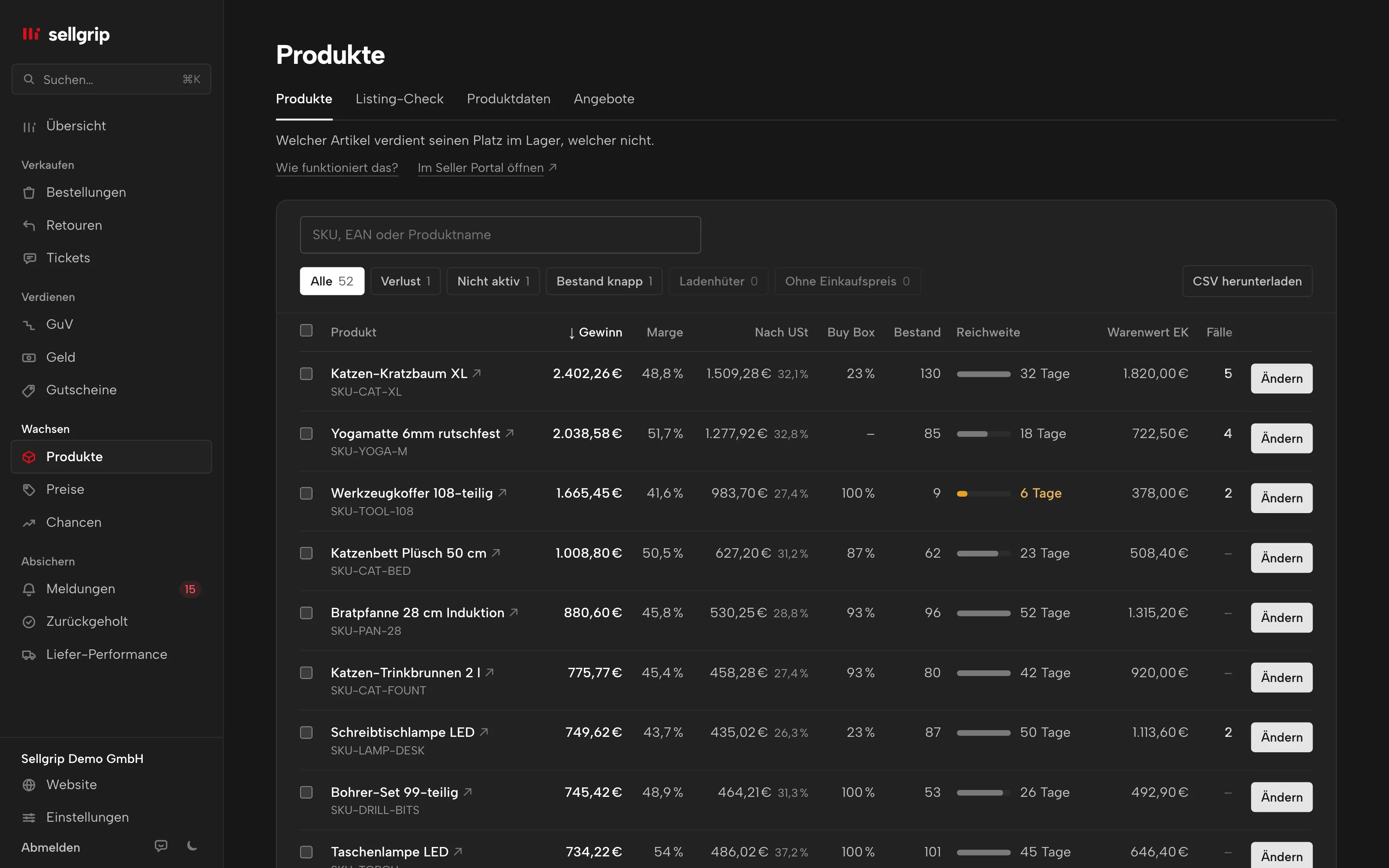Click the Zurückgeholt checkmark icon
1389x868 pixels.
[x=29, y=622]
